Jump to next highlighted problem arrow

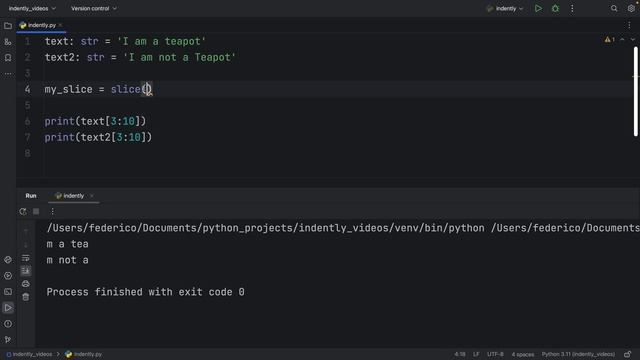[x=633, y=40]
